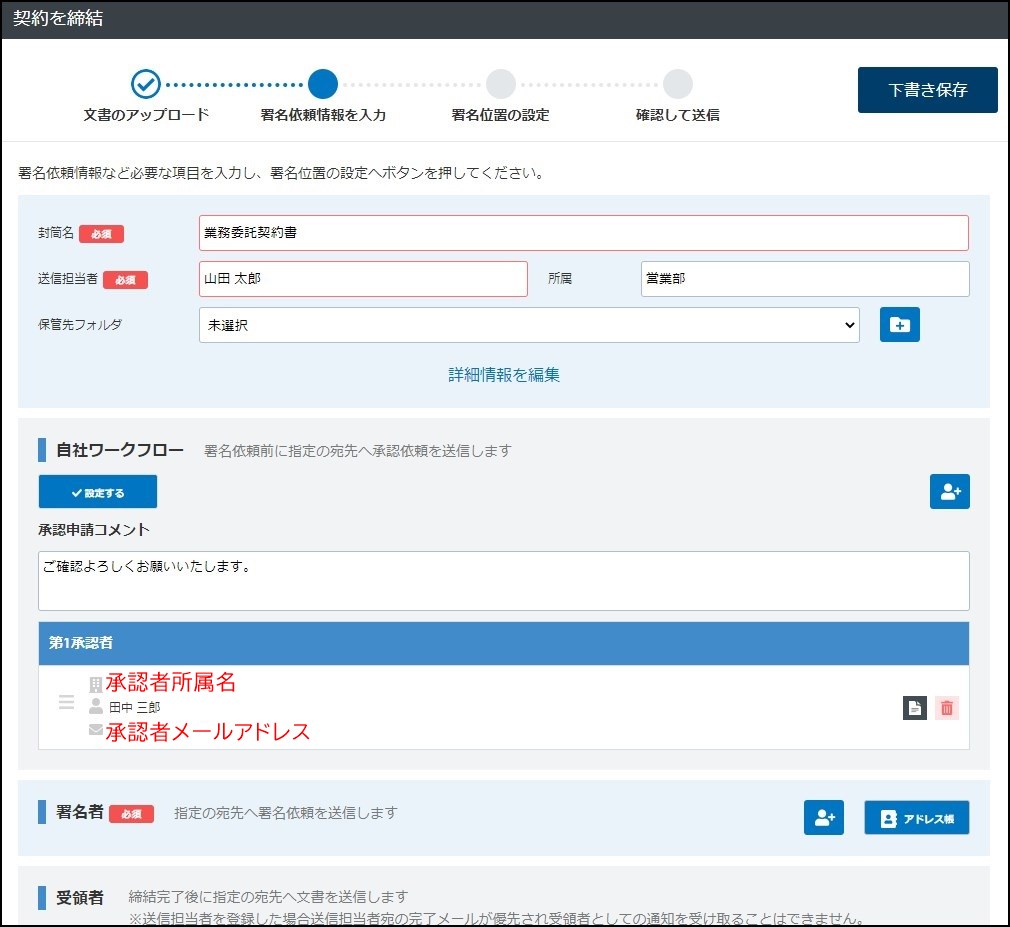This screenshot has height=927, width=1010.
Task: Open the document icon for 第1承認者
Action: point(914,708)
